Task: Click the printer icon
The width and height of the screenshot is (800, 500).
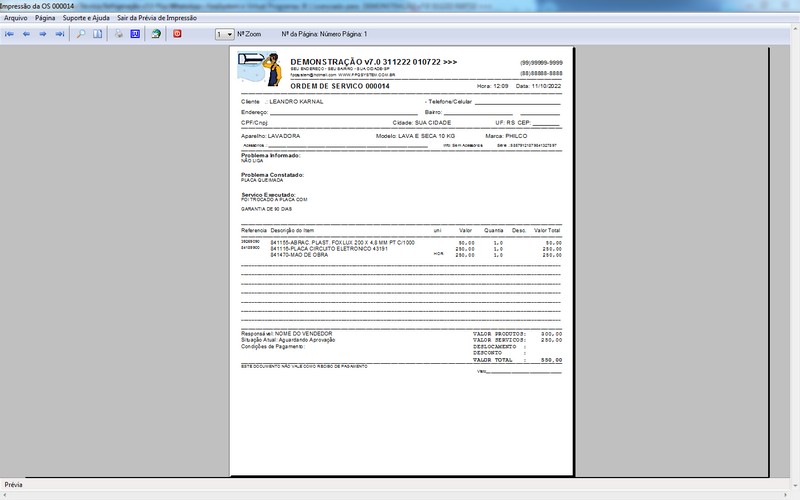Action: 118,34
